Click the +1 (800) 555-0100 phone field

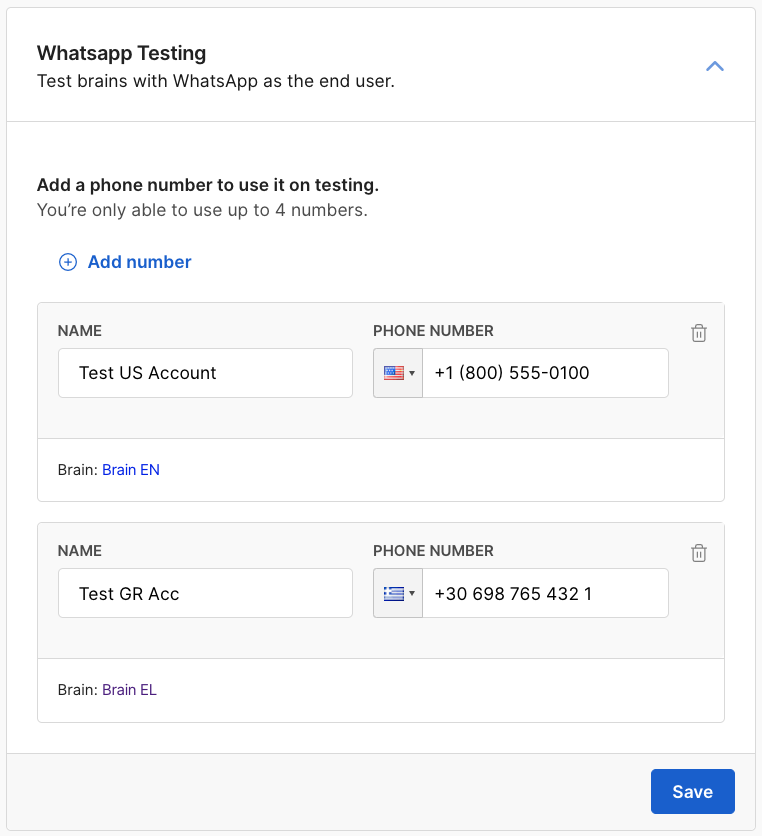(545, 373)
